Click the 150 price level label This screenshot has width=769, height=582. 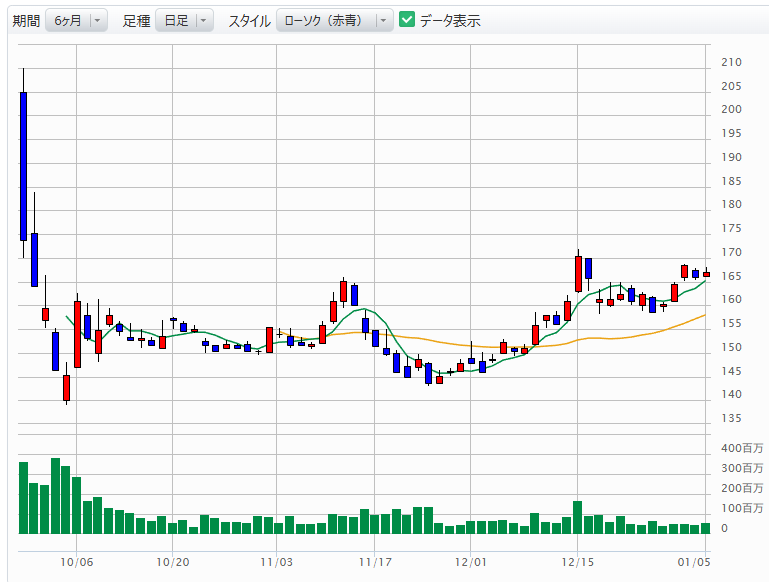click(x=731, y=348)
